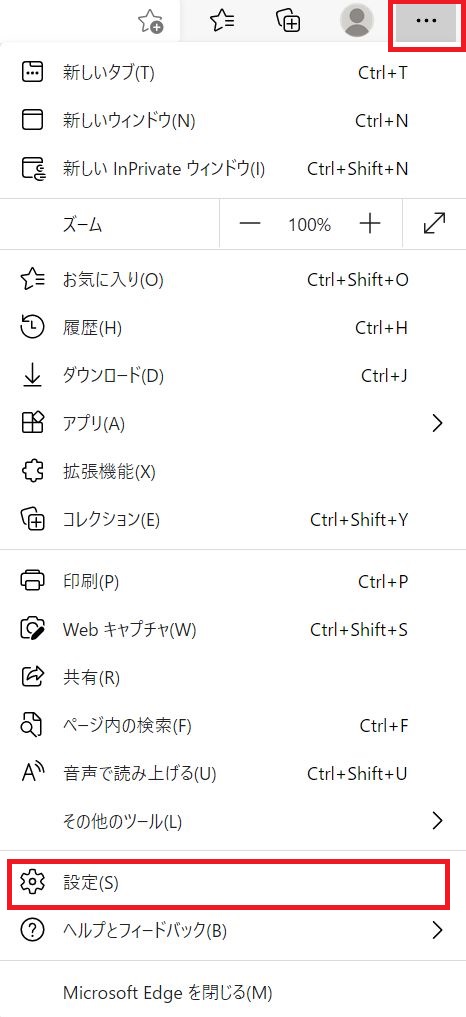Click the gear icon next to 設定
Screen dimensions: 466x1017
[32, 883]
